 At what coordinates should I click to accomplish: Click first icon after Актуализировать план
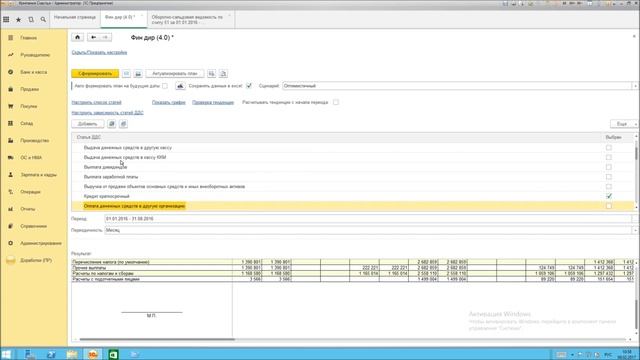tap(211, 73)
